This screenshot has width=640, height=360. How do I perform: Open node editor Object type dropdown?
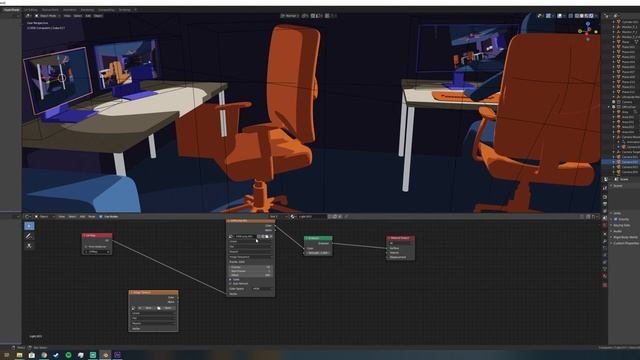pos(45,216)
